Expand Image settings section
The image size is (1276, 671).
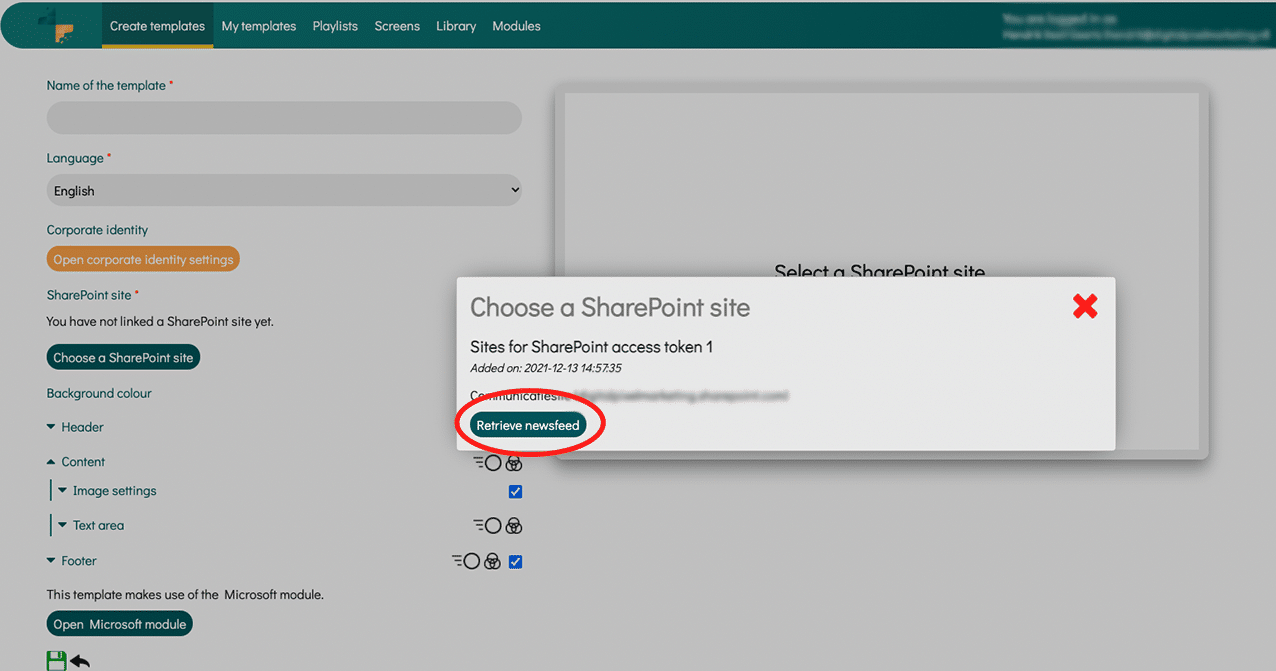[x=107, y=491]
